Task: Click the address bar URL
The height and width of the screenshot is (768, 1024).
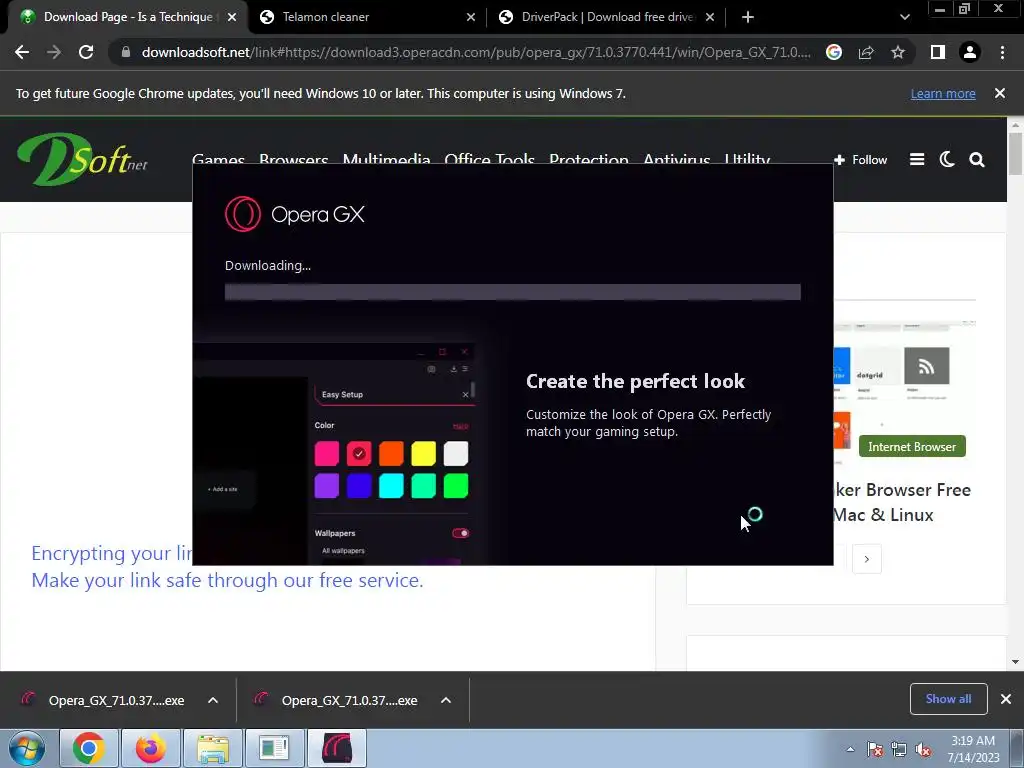Action: [x=475, y=52]
